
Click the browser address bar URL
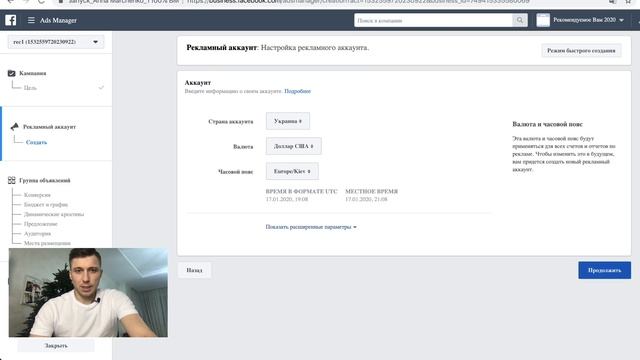(358, 2)
